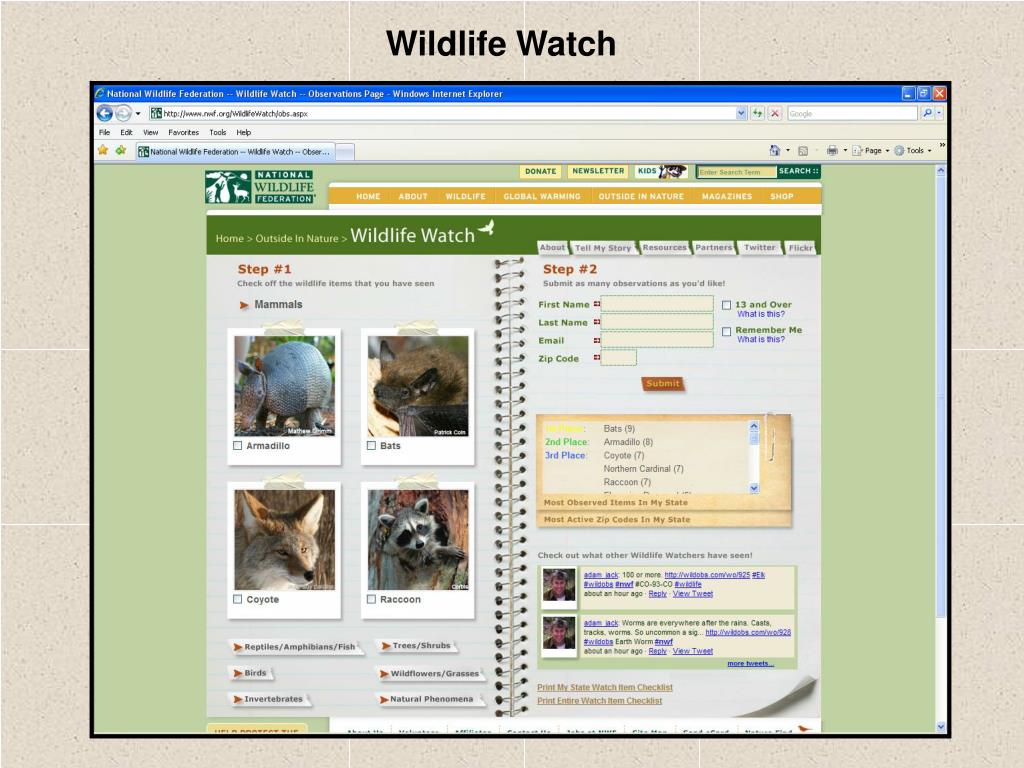Check the Coyote checkbox

pyautogui.click(x=238, y=599)
